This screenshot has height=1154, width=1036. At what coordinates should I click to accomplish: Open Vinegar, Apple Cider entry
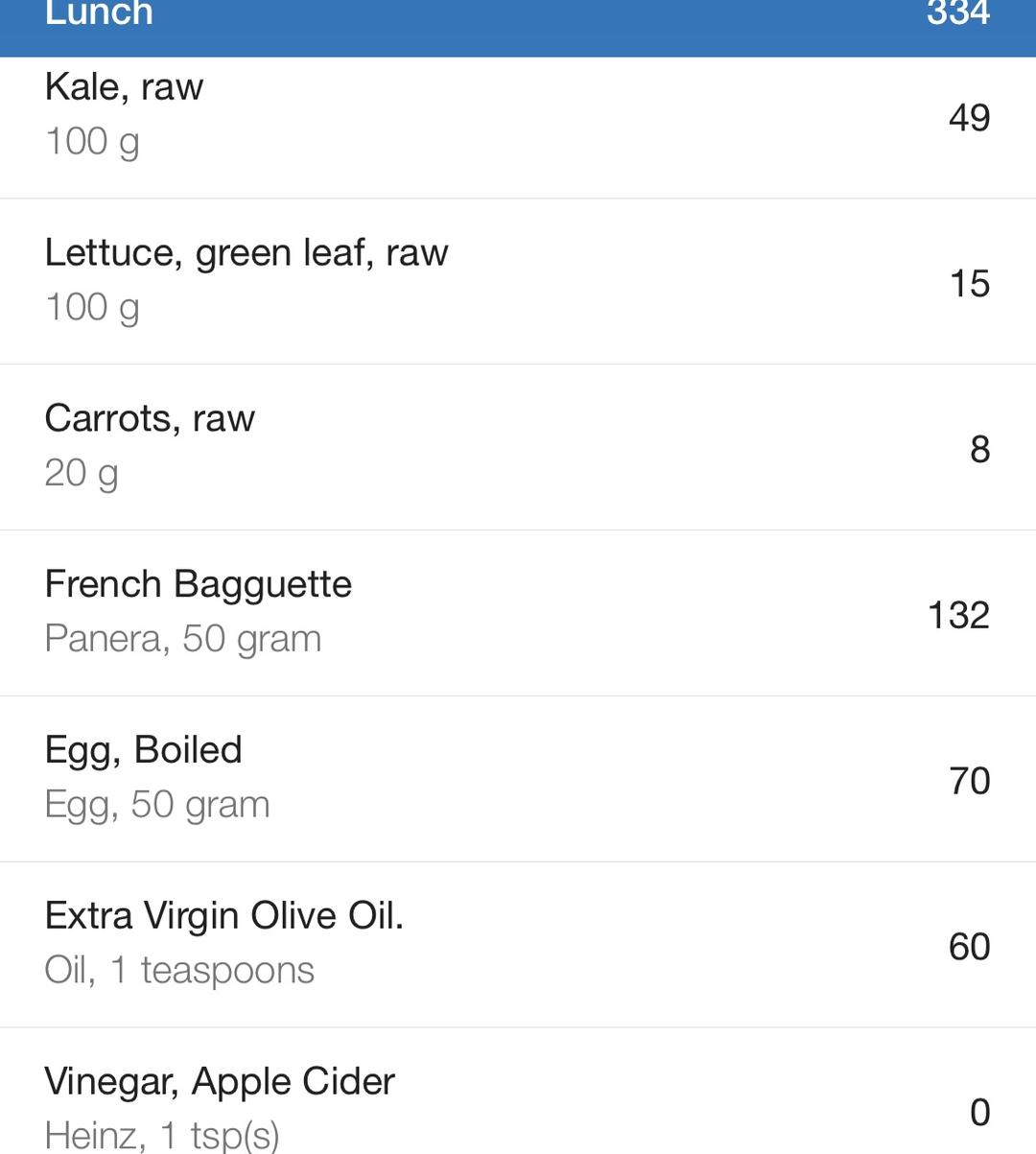click(220, 1082)
